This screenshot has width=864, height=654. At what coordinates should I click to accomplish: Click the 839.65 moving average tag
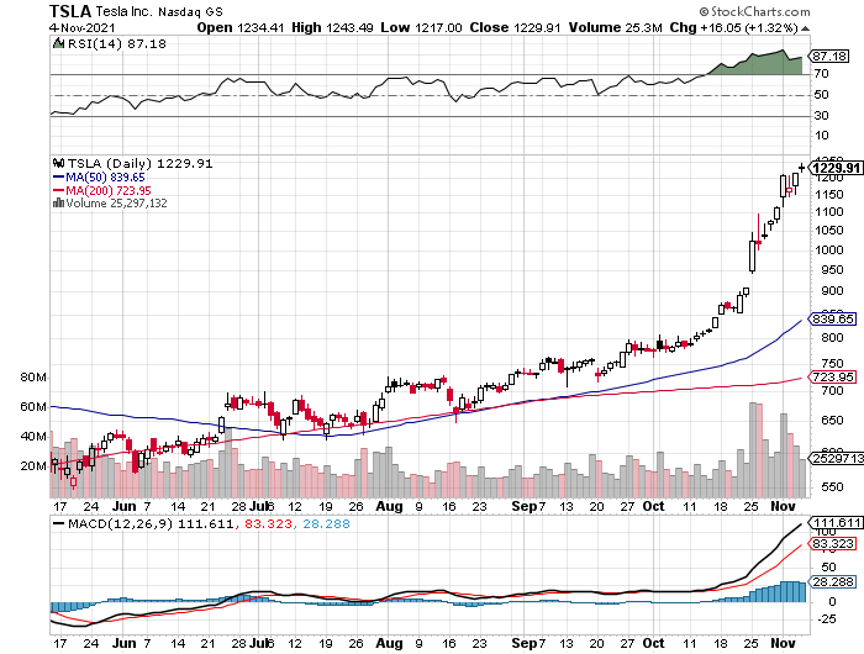832,319
